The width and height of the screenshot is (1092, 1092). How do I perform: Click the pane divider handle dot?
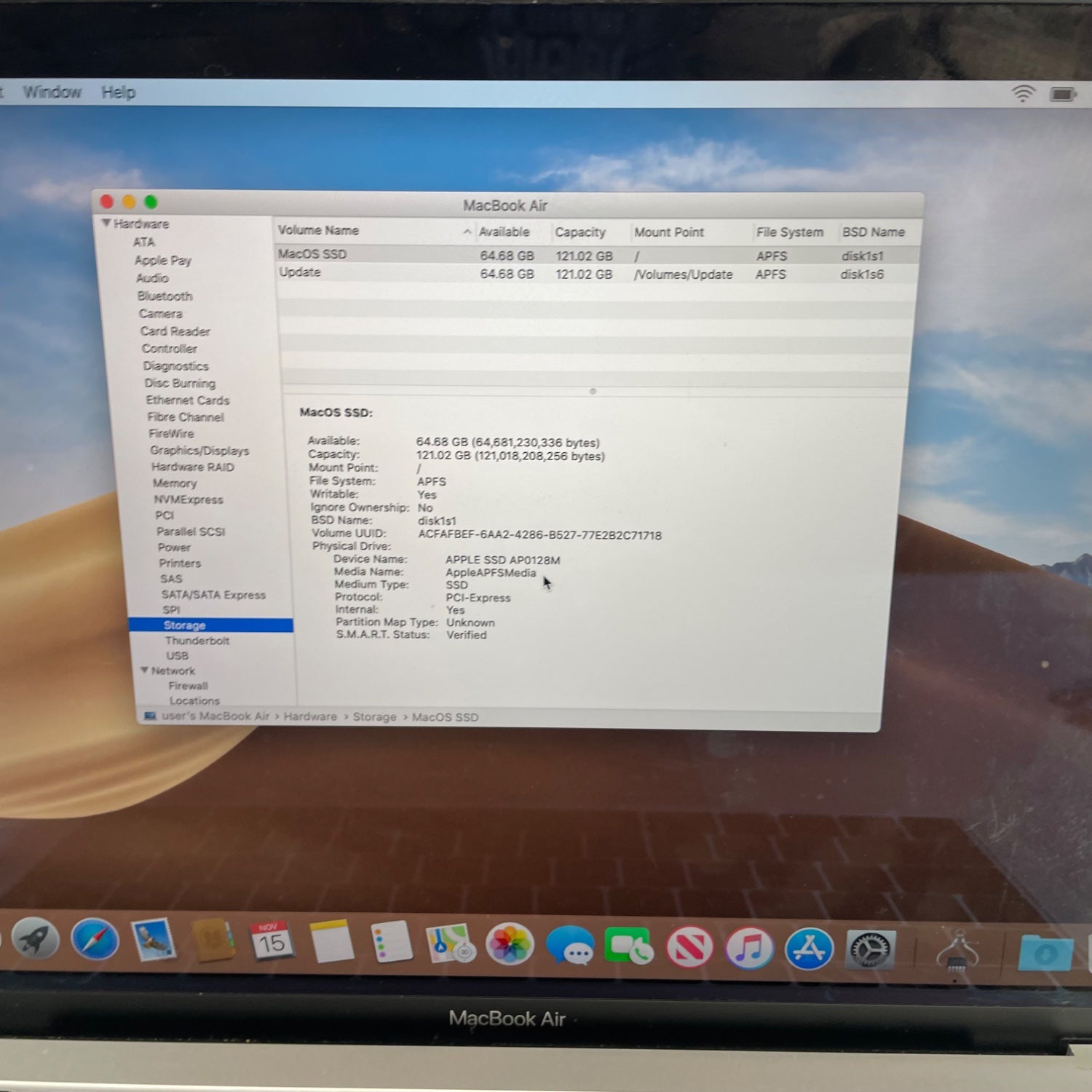click(x=593, y=392)
